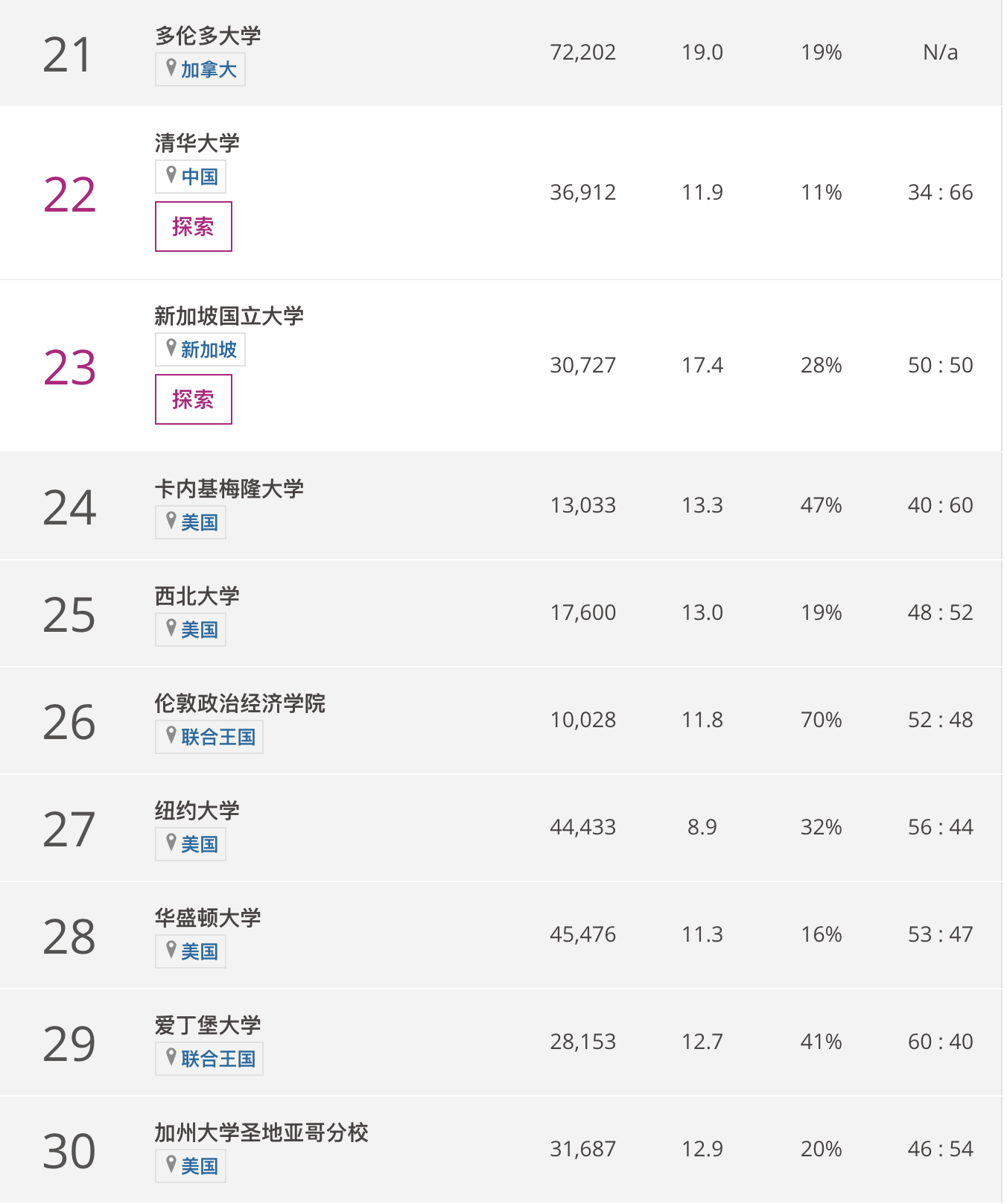Click the 美国 tag under 西北大学
This screenshot has width=1007, height=1204.
click(191, 630)
